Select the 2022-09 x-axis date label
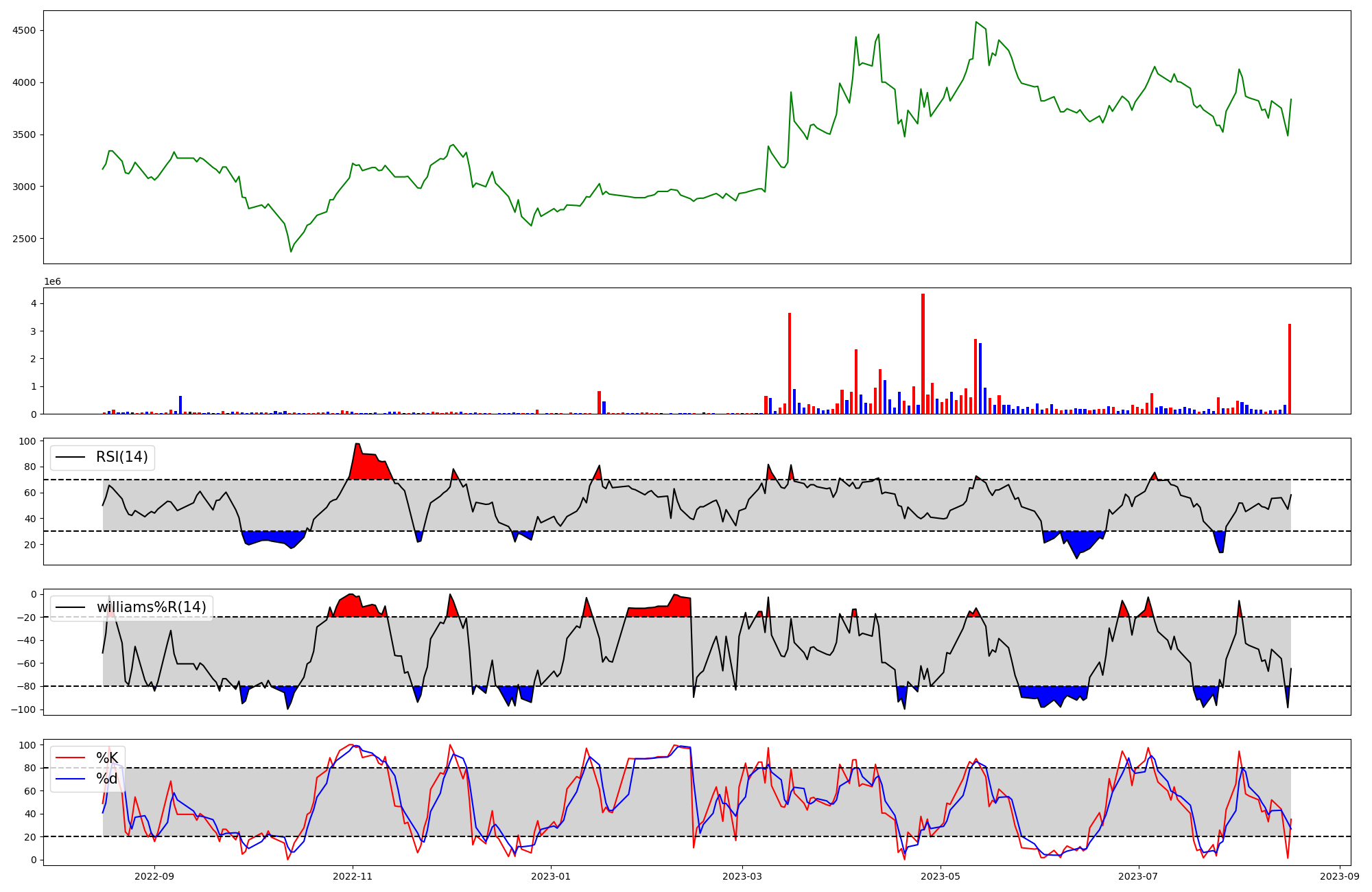The image size is (1372, 892). pyautogui.click(x=154, y=876)
